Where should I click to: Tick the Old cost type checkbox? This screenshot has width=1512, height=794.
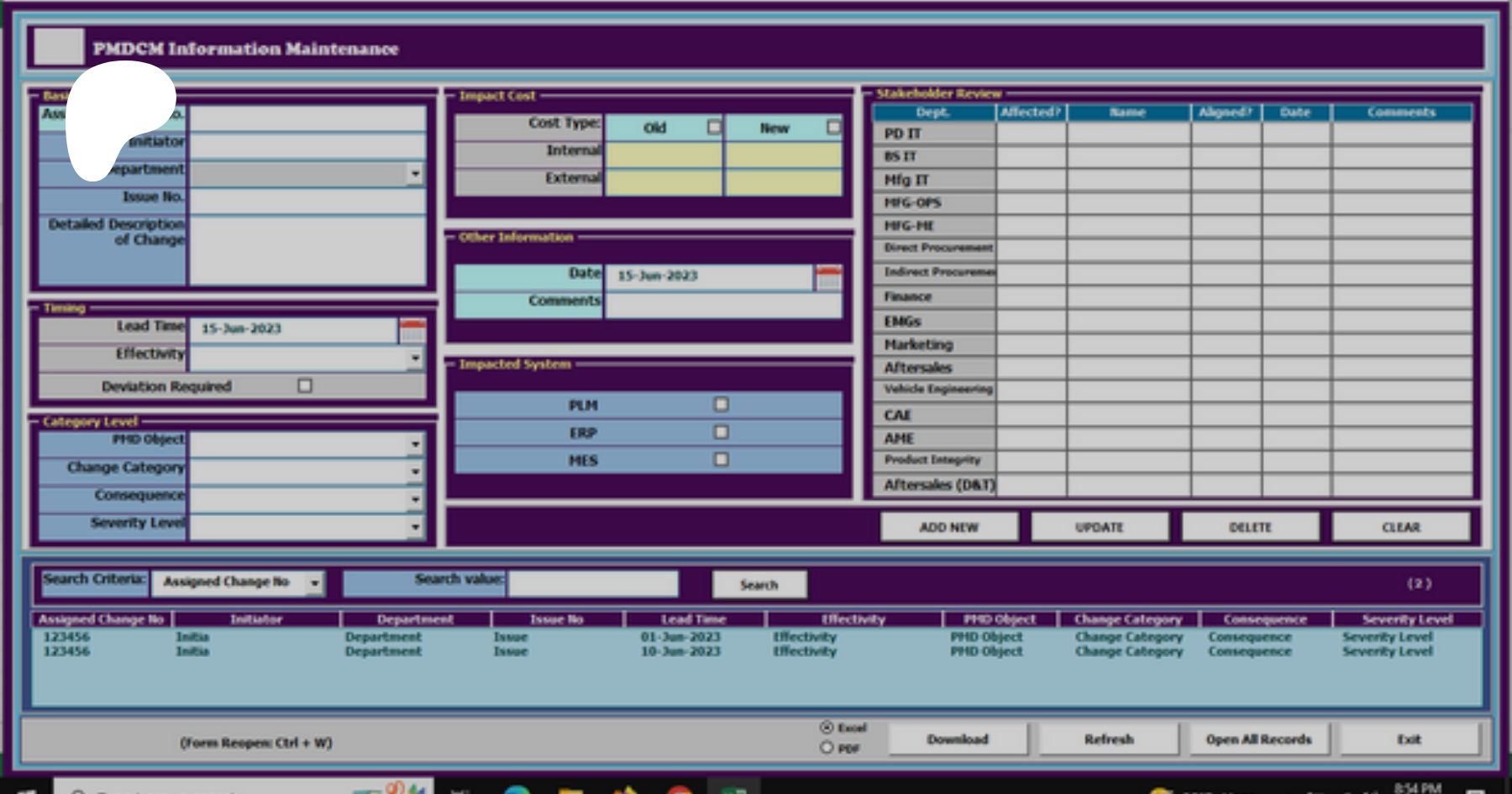(x=714, y=127)
